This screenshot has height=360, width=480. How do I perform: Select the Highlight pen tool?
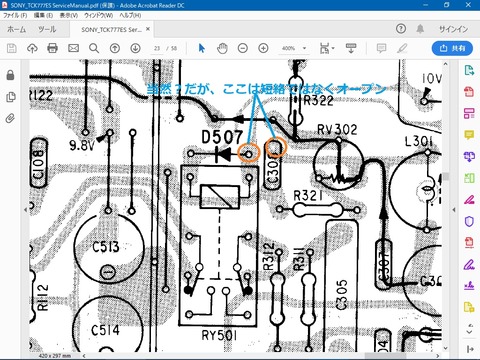pos(402,48)
